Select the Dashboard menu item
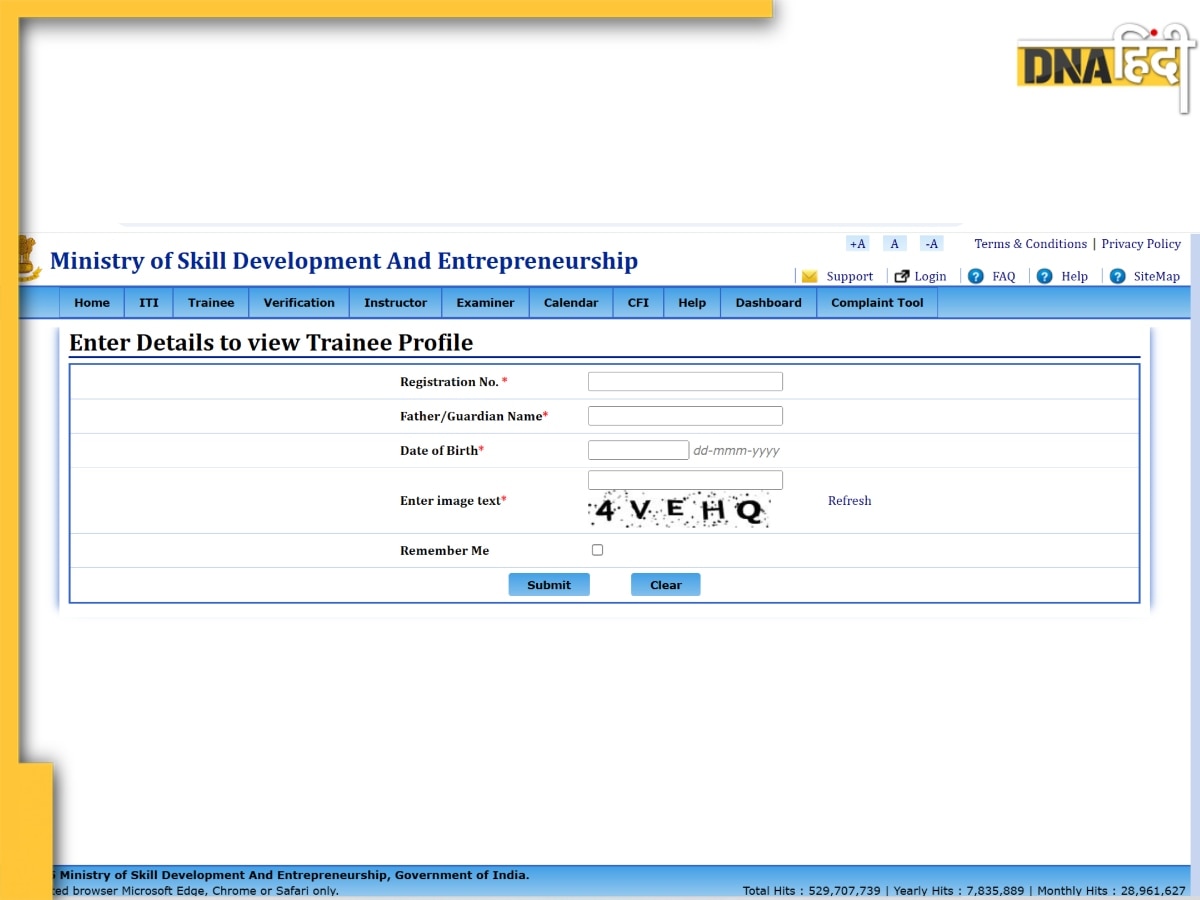The height and width of the screenshot is (900, 1200). click(x=768, y=303)
